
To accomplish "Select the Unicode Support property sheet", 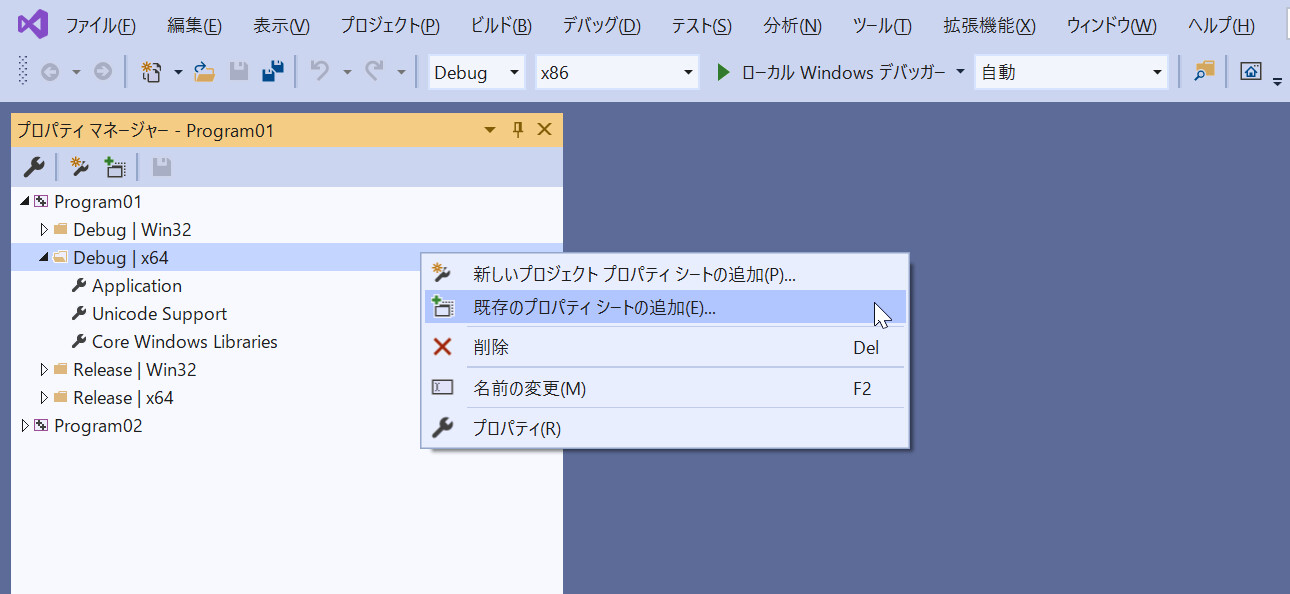I will (x=159, y=314).
